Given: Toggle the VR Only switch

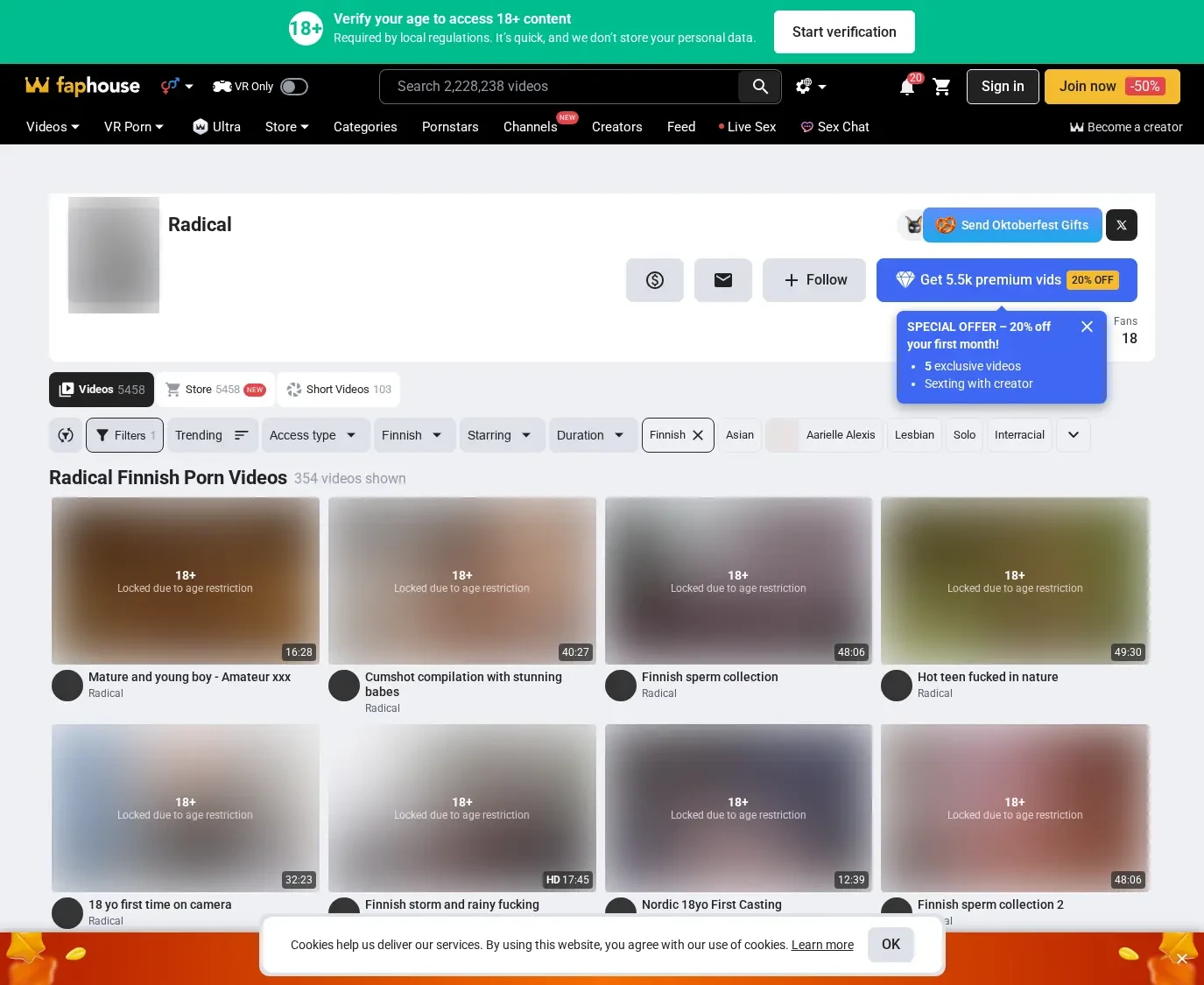Looking at the screenshot, I should tap(294, 87).
